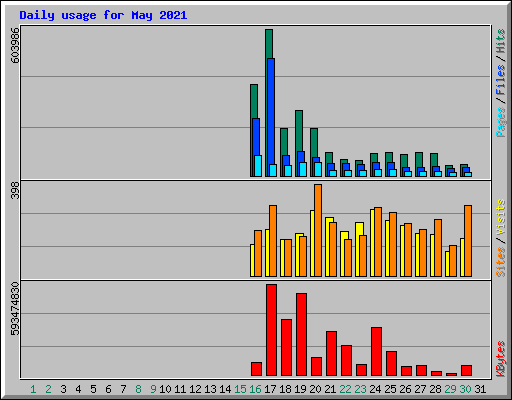Click the yellow Visits bar for day 24
The image size is (512, 400).
(x=372, y=243)
